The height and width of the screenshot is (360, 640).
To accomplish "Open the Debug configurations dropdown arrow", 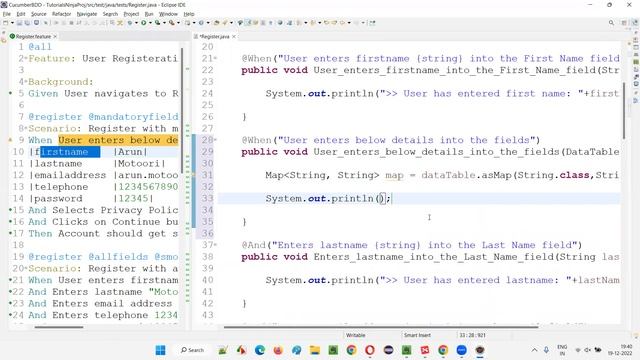I will (136, 23).
